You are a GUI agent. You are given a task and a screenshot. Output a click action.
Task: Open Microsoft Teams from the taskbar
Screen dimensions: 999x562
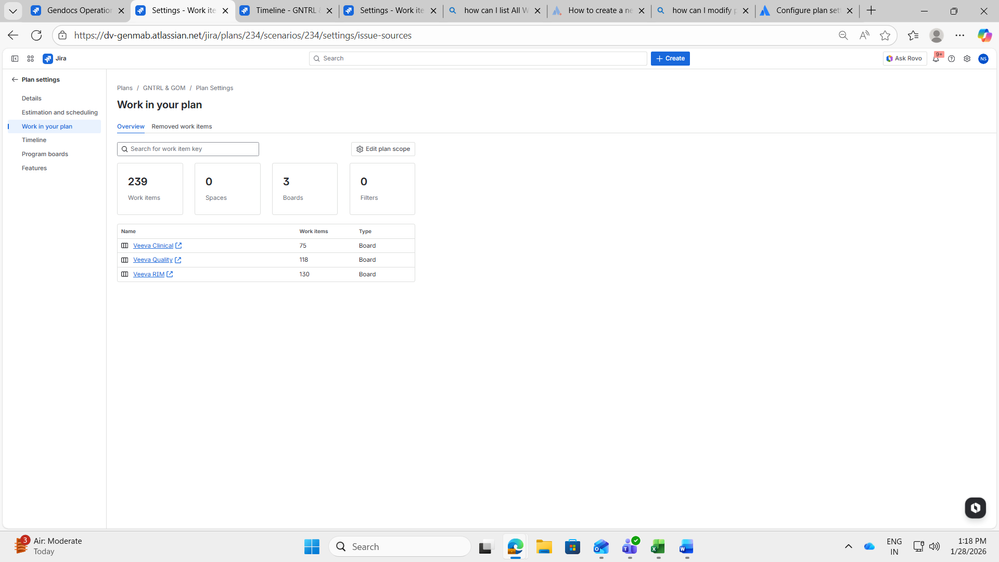(x=629, y=547)
